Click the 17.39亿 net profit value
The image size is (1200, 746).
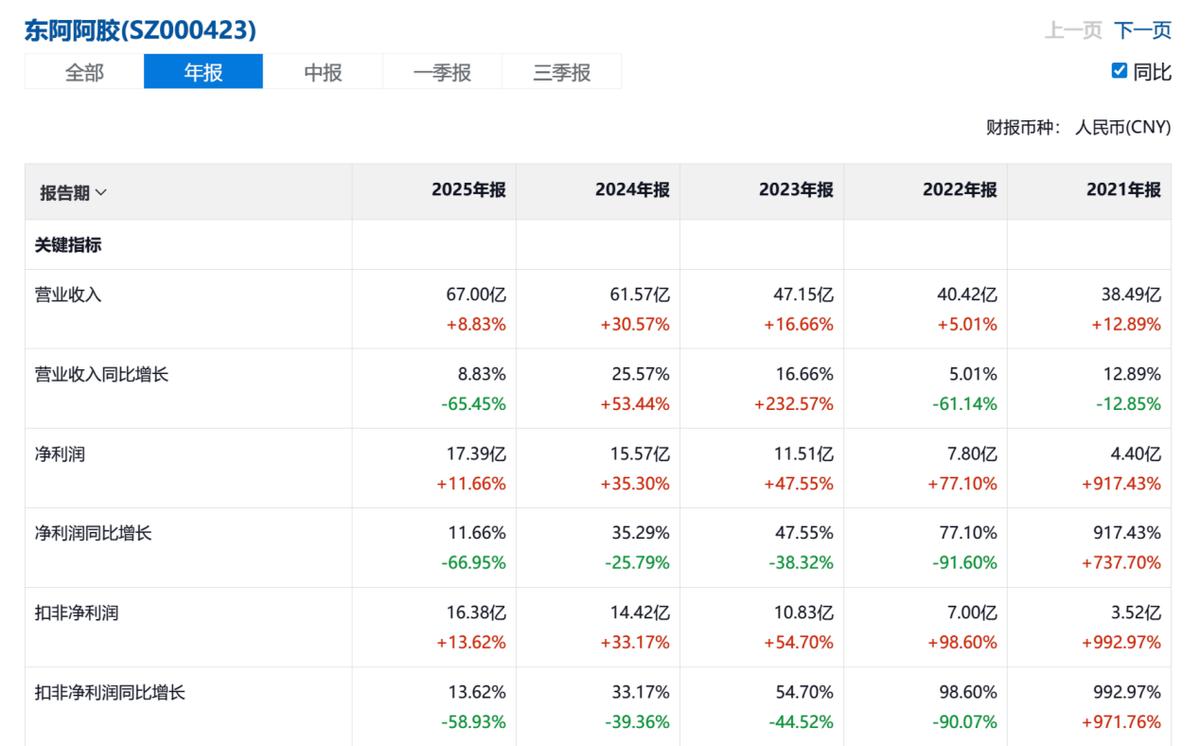coord(476,454)
